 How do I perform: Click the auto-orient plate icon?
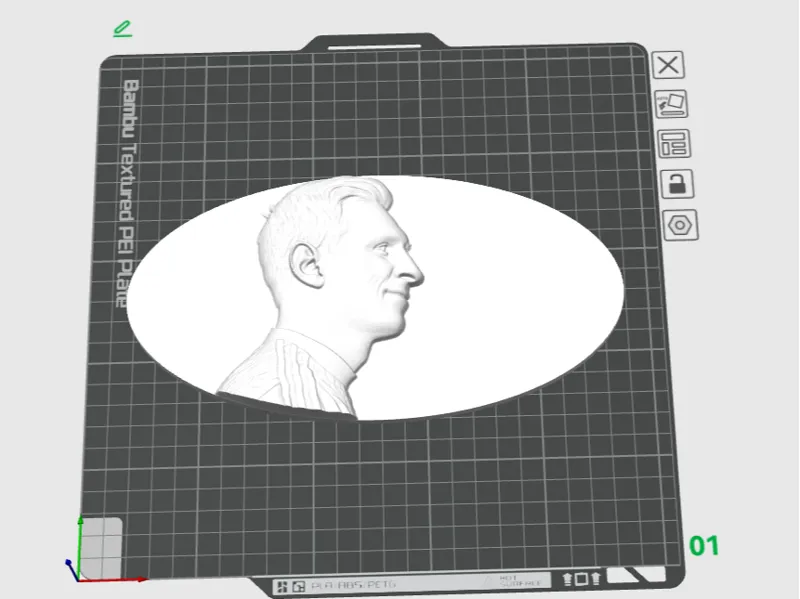[671, 104]
